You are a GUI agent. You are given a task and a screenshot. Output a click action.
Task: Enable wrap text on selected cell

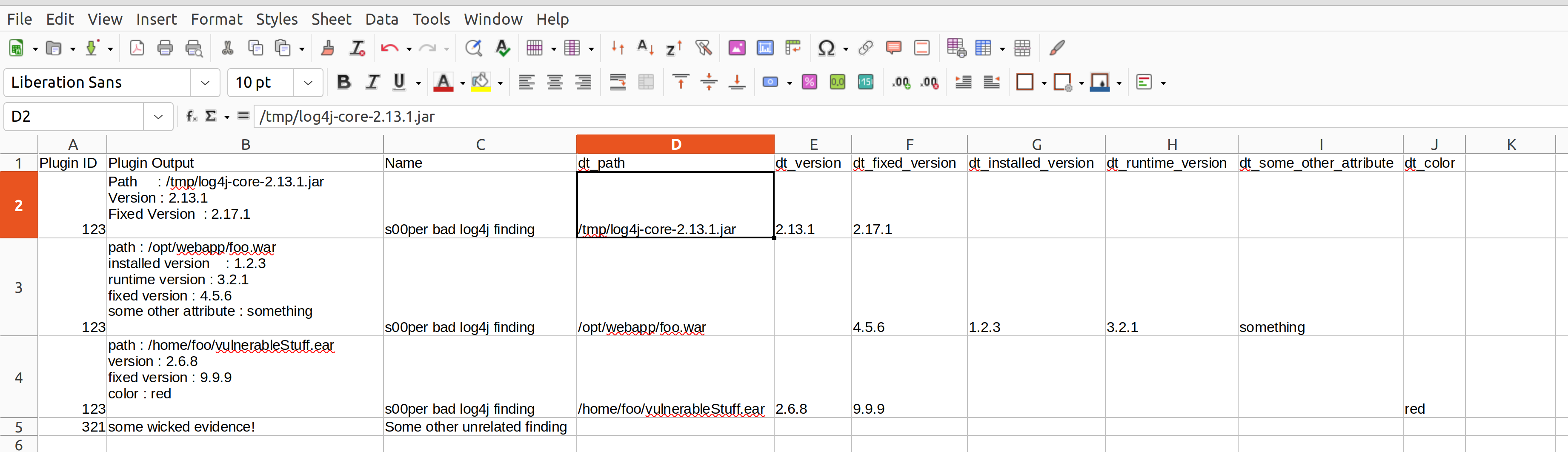coord(618,82)
